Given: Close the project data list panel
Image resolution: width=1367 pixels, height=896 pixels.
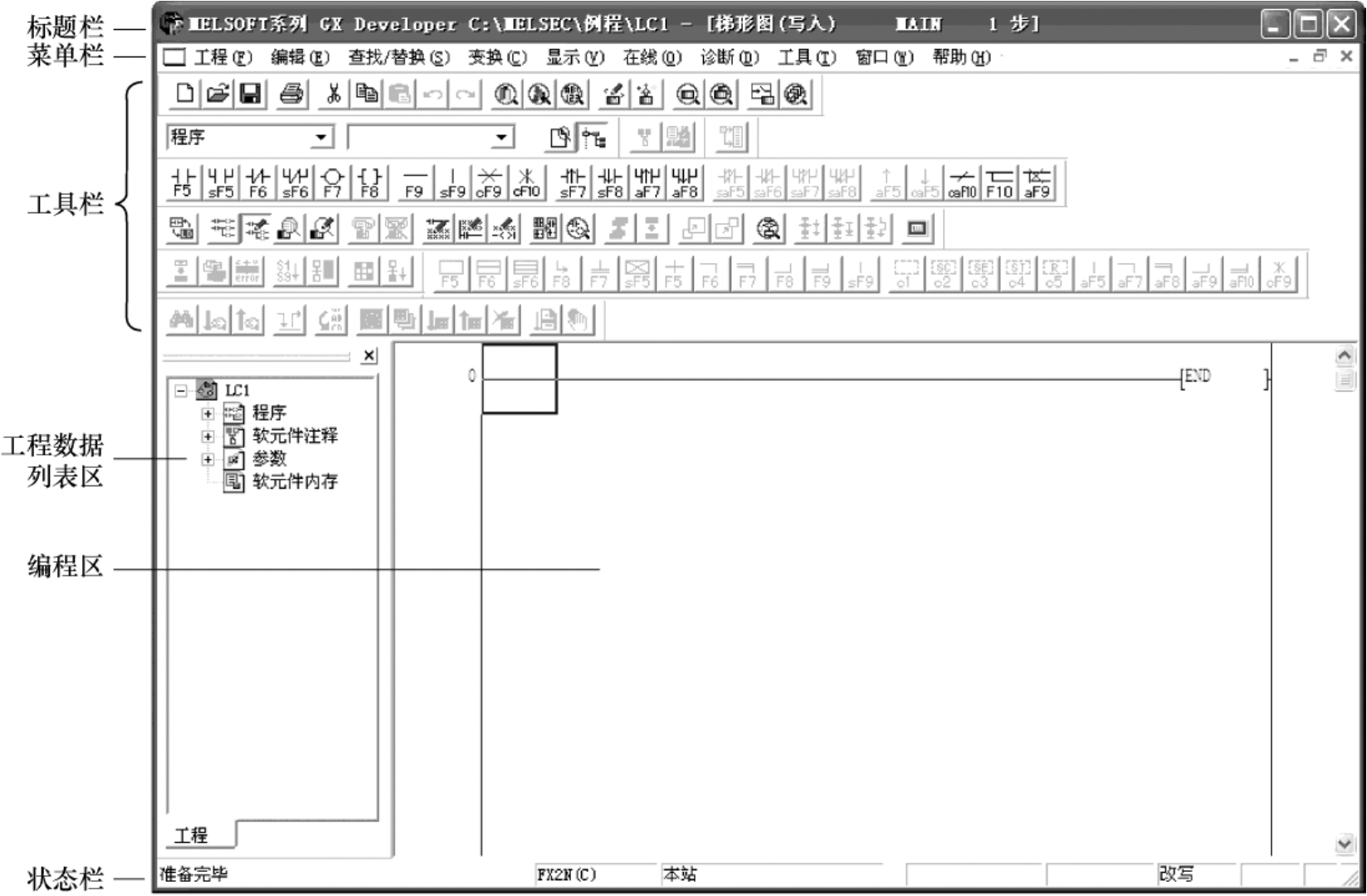Looking at the screenshot, I should pyautogui.click(x=369, y=356).
